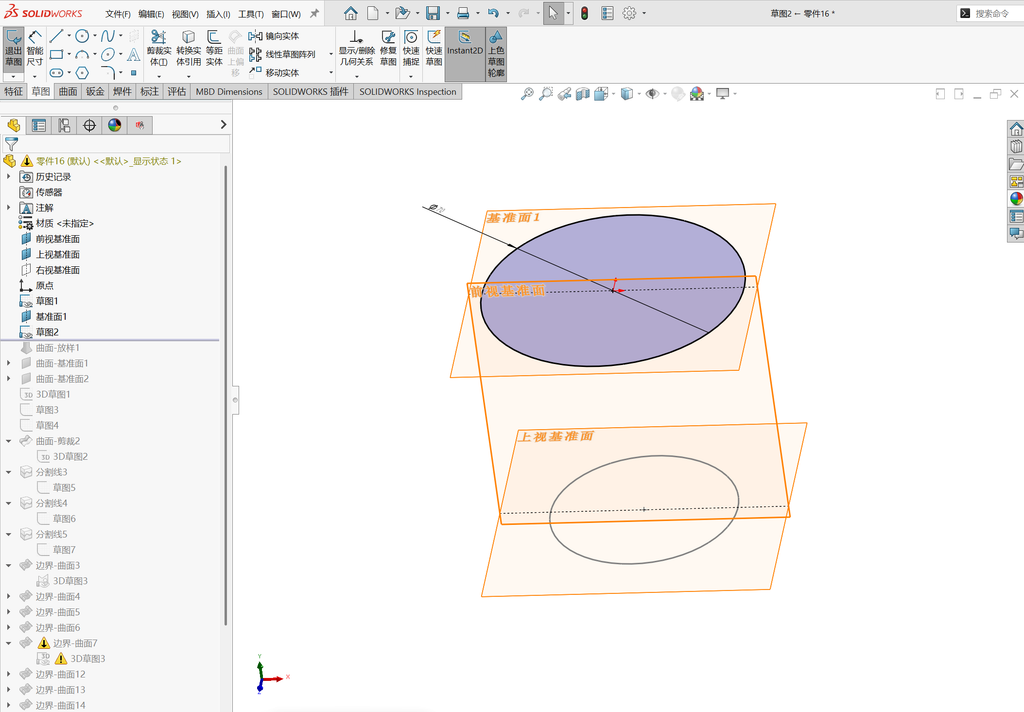This screenshot has height=712, width=1024.
Task: Select the Sketch Fillet tool
Action: click(108, 73)
